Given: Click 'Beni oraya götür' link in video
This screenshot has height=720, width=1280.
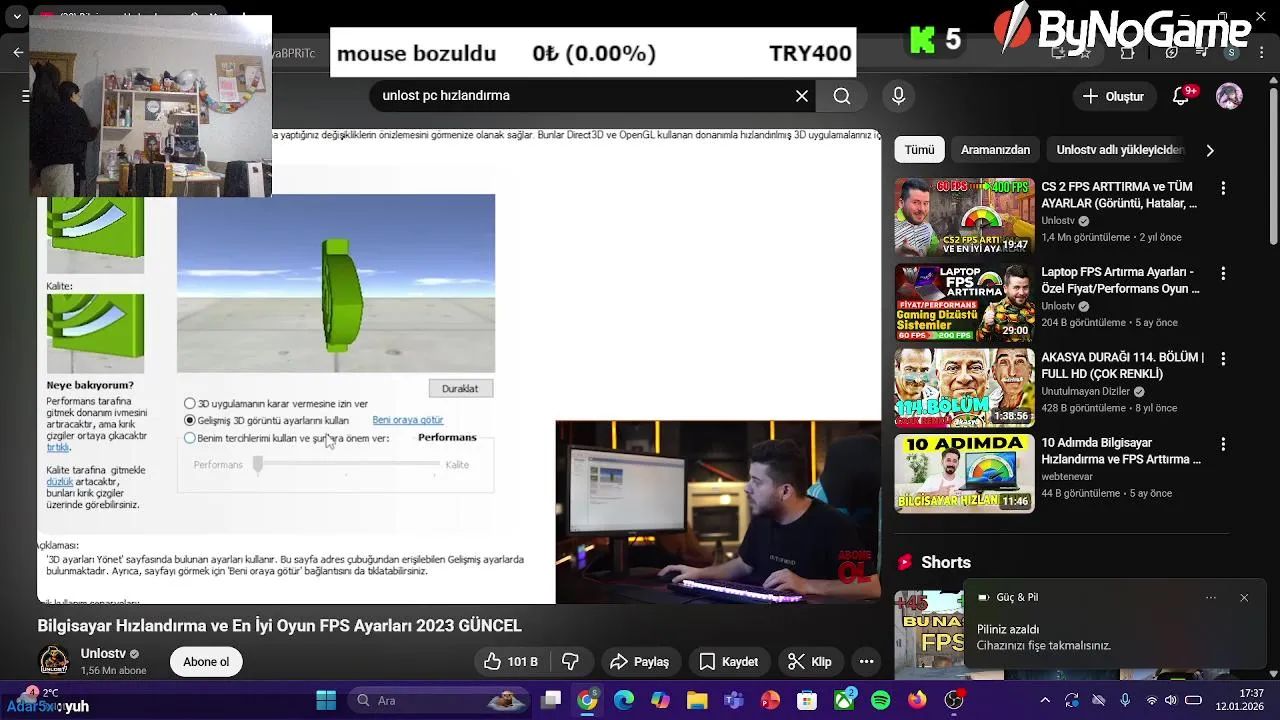Looking at the screenshot, I should pos(408,420).
